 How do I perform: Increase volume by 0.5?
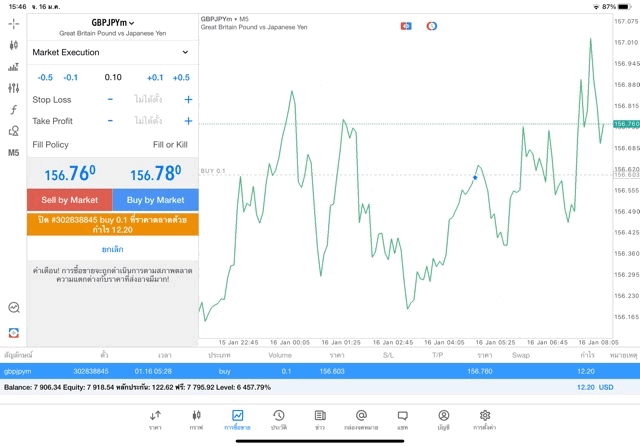coord(181,78)
